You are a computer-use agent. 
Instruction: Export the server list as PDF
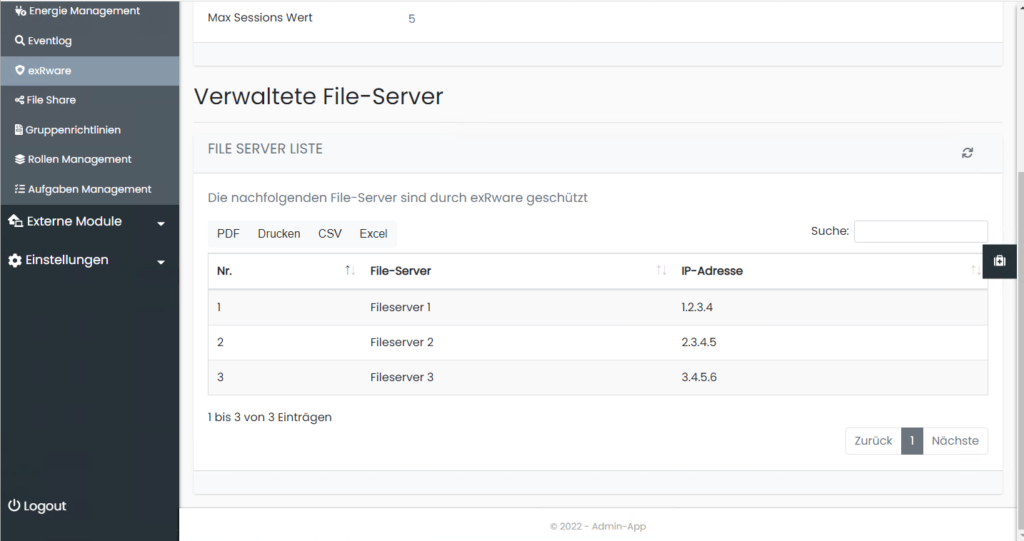point(228,234)
